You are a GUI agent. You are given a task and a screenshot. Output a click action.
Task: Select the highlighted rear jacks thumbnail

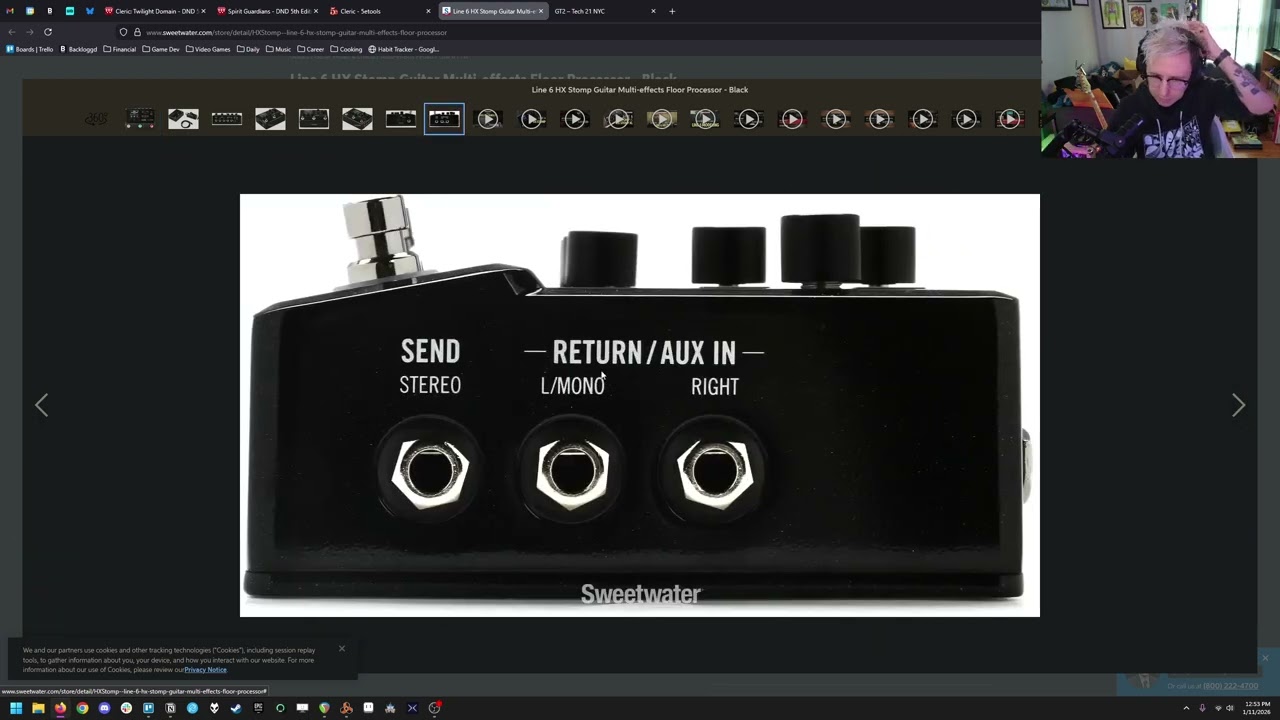pos(444,119)
